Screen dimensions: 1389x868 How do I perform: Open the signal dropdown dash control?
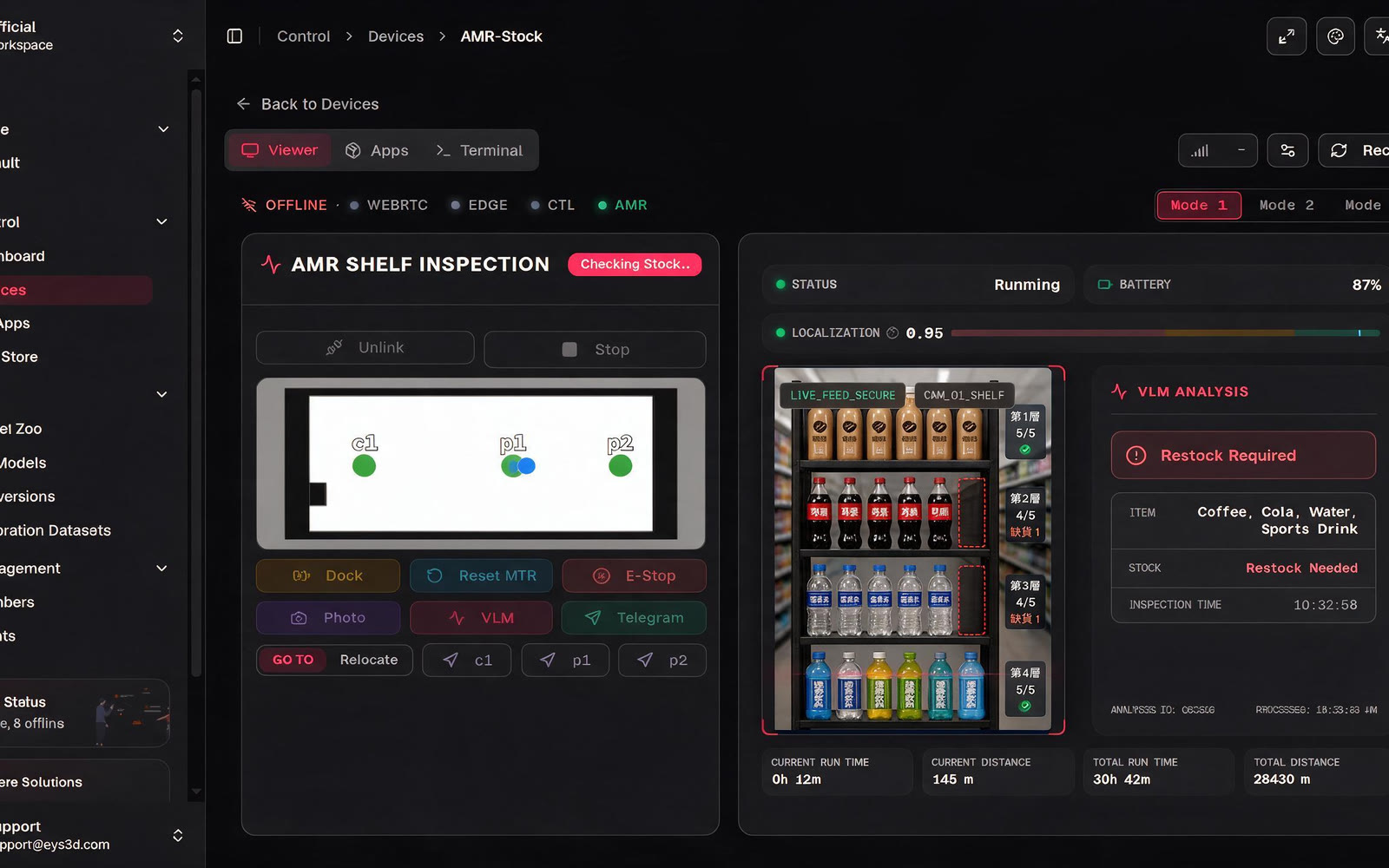tap(1241, 150)
